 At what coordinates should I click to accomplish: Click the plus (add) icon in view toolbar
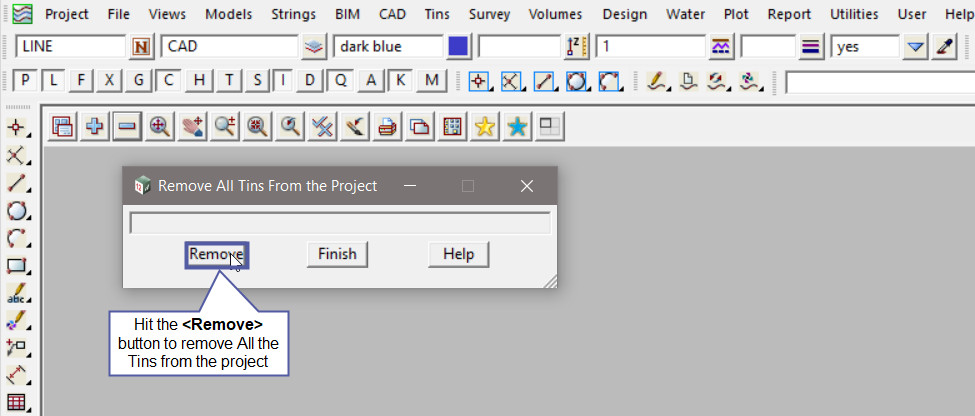coord(95,126)
